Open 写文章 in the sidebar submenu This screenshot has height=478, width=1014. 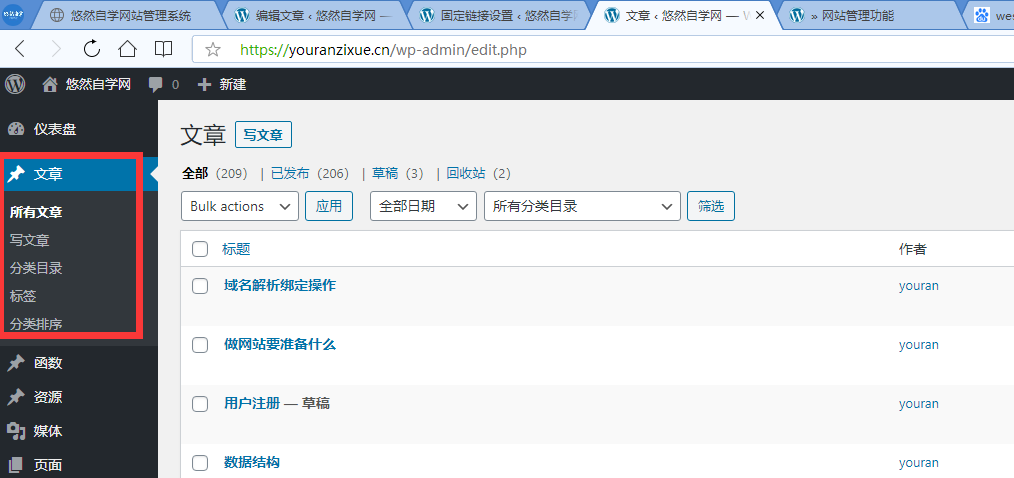point(30,241)
